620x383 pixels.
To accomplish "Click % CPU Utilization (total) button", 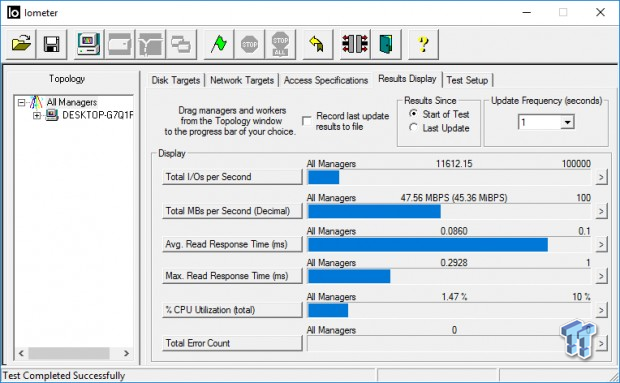I will (x=232, y=310).
